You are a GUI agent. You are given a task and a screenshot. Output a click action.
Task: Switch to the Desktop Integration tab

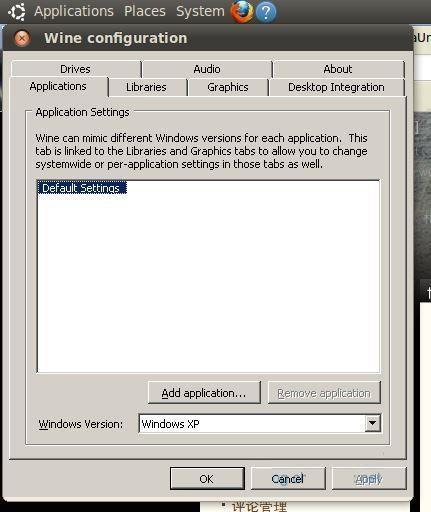tap(336, 87)
